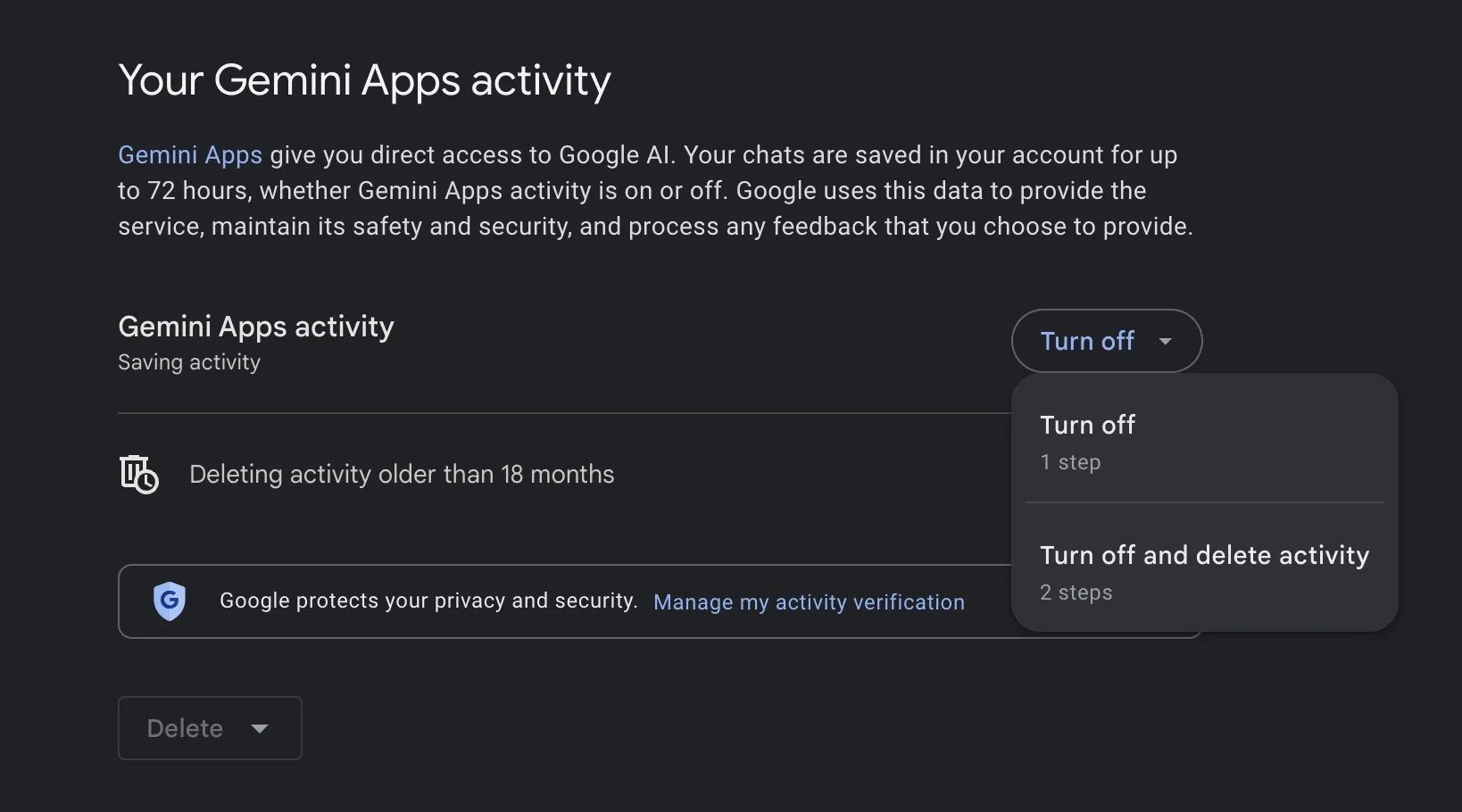
Task: Choose "Turn off and delete activity" option
Action: click(x=1203, y=556)
